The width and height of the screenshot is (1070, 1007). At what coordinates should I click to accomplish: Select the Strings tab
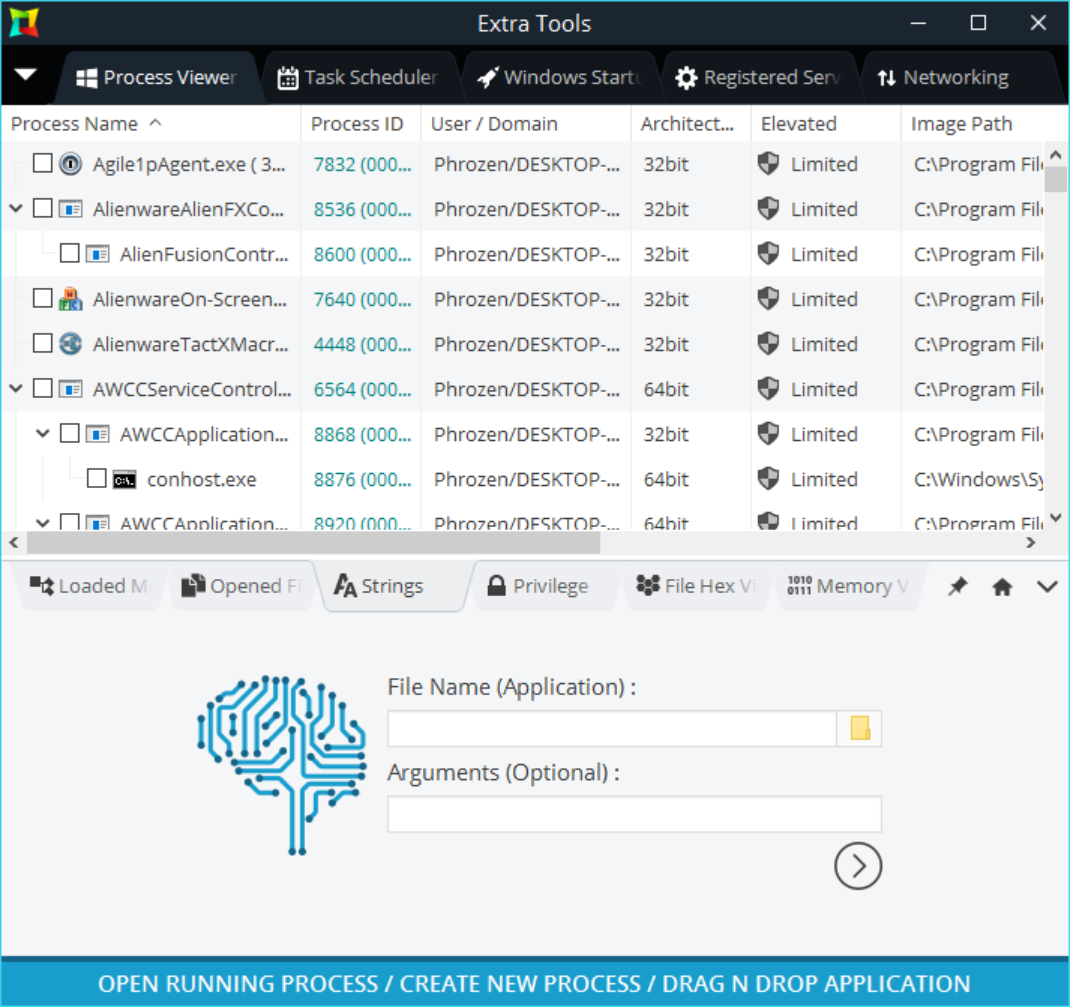(x=394, y=586)
